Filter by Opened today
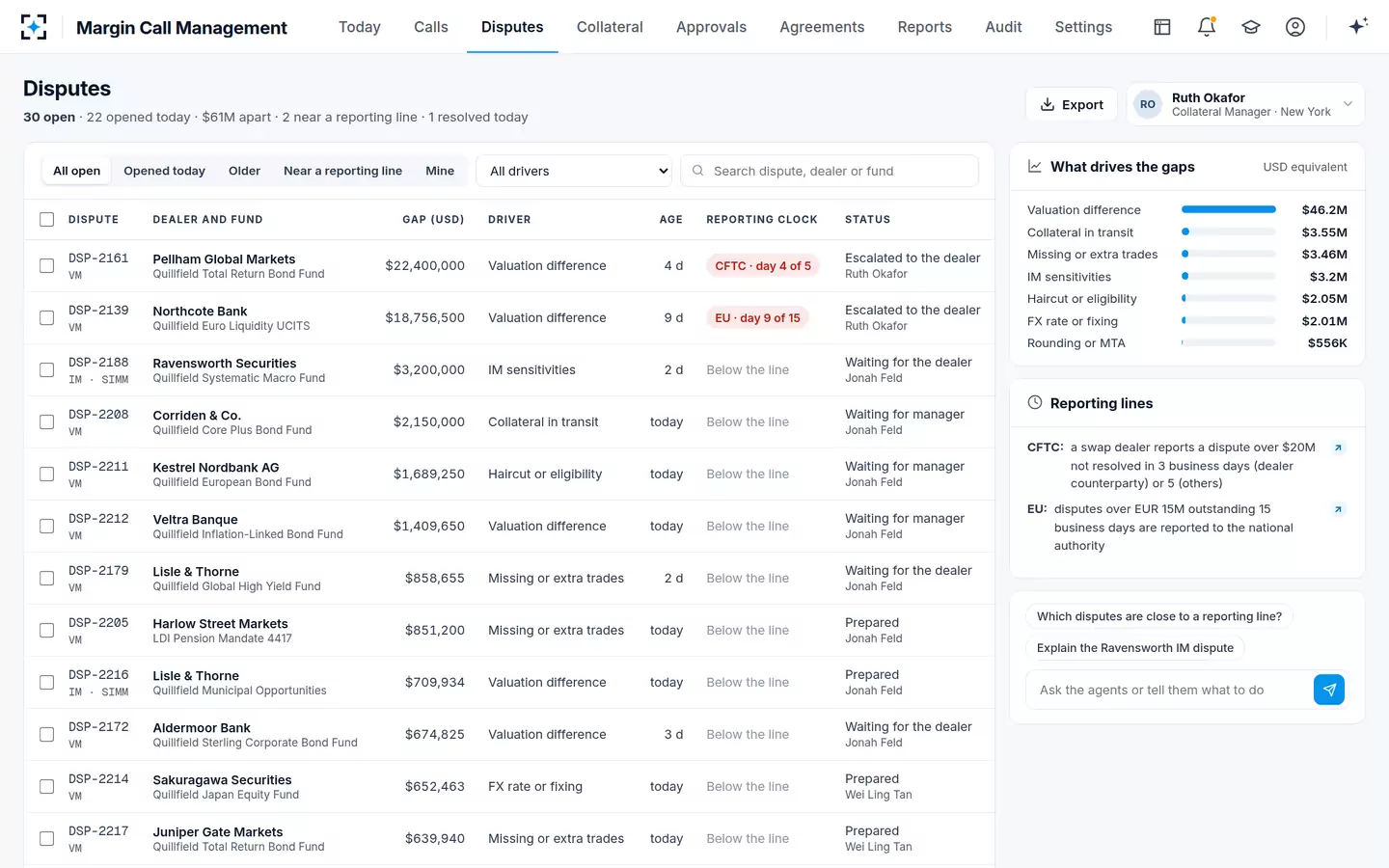Image resolution: width=1389 pixels, height=868 pixels. click(164, 171)
